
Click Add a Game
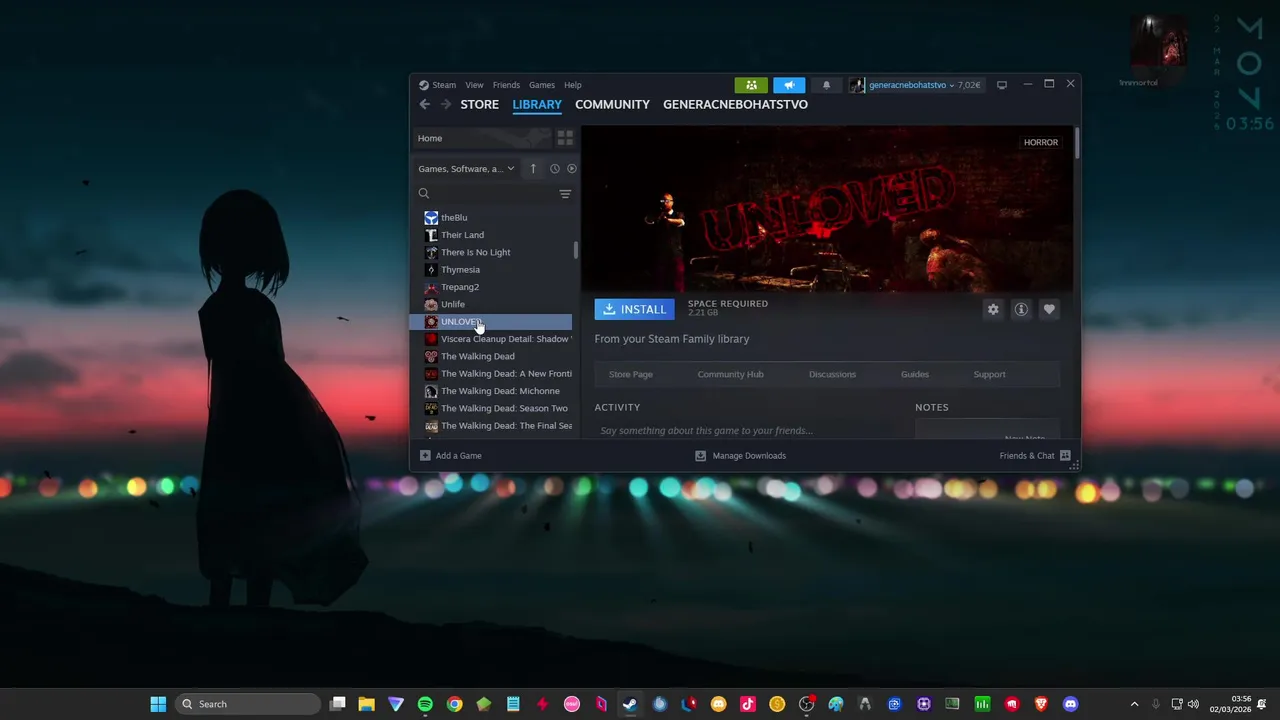[451, 456]
